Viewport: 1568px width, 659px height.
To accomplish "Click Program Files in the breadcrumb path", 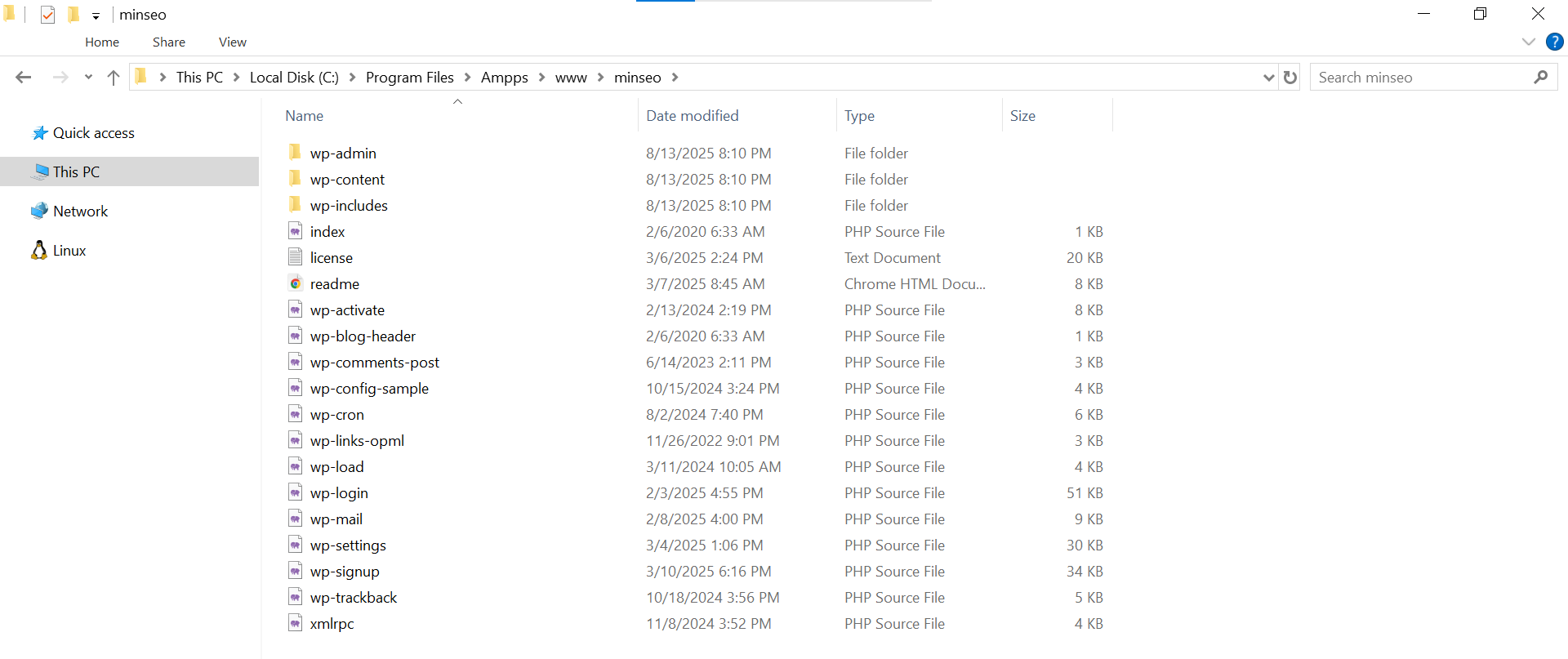I will [409, 78].
